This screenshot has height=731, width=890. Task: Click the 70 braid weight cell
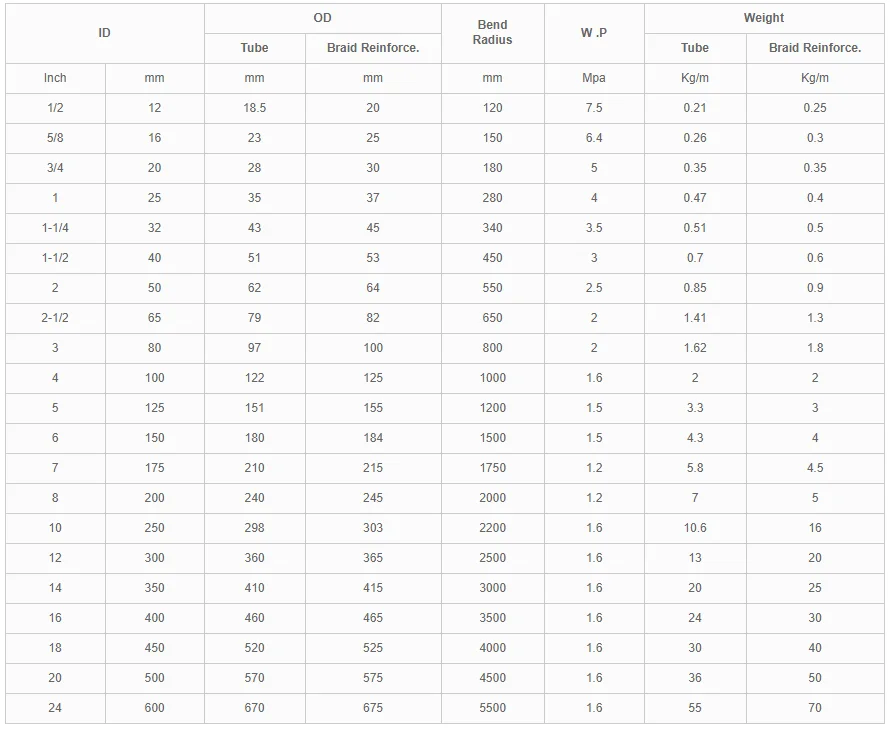815,708
